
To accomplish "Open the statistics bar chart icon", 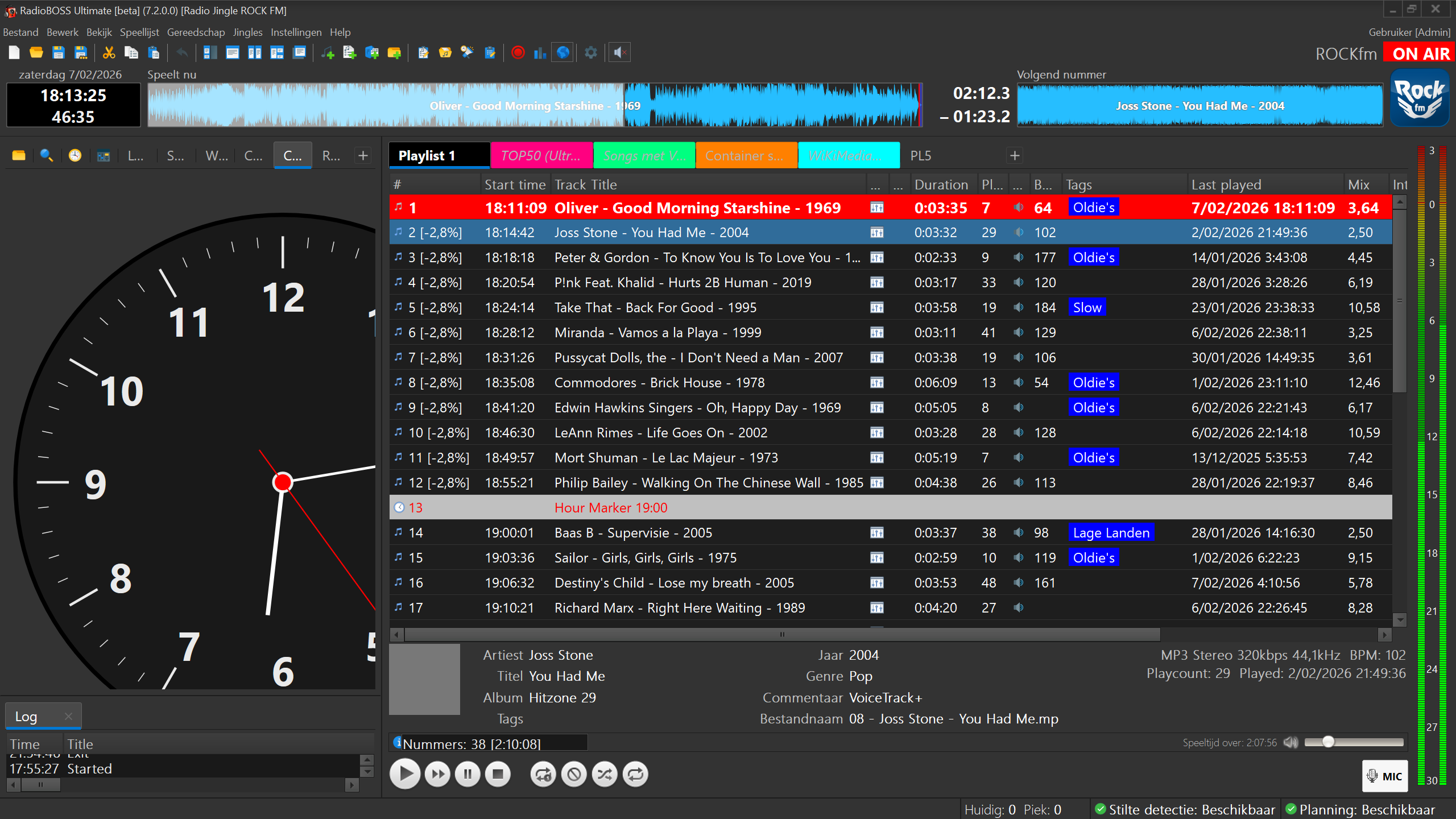I will click(x=540, y=53).
